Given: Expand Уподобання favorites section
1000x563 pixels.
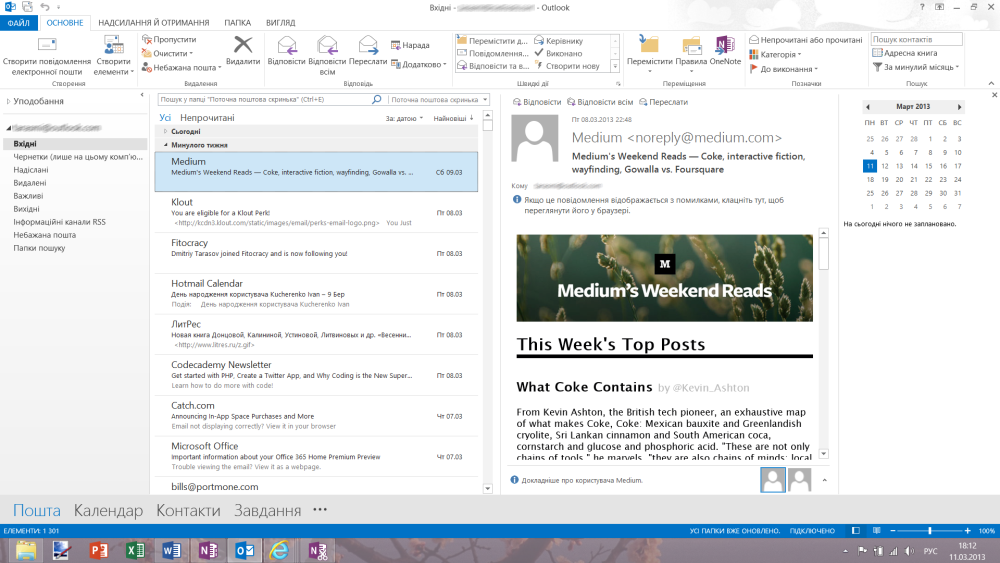Looking at the screenshot, I should point(8,101).
